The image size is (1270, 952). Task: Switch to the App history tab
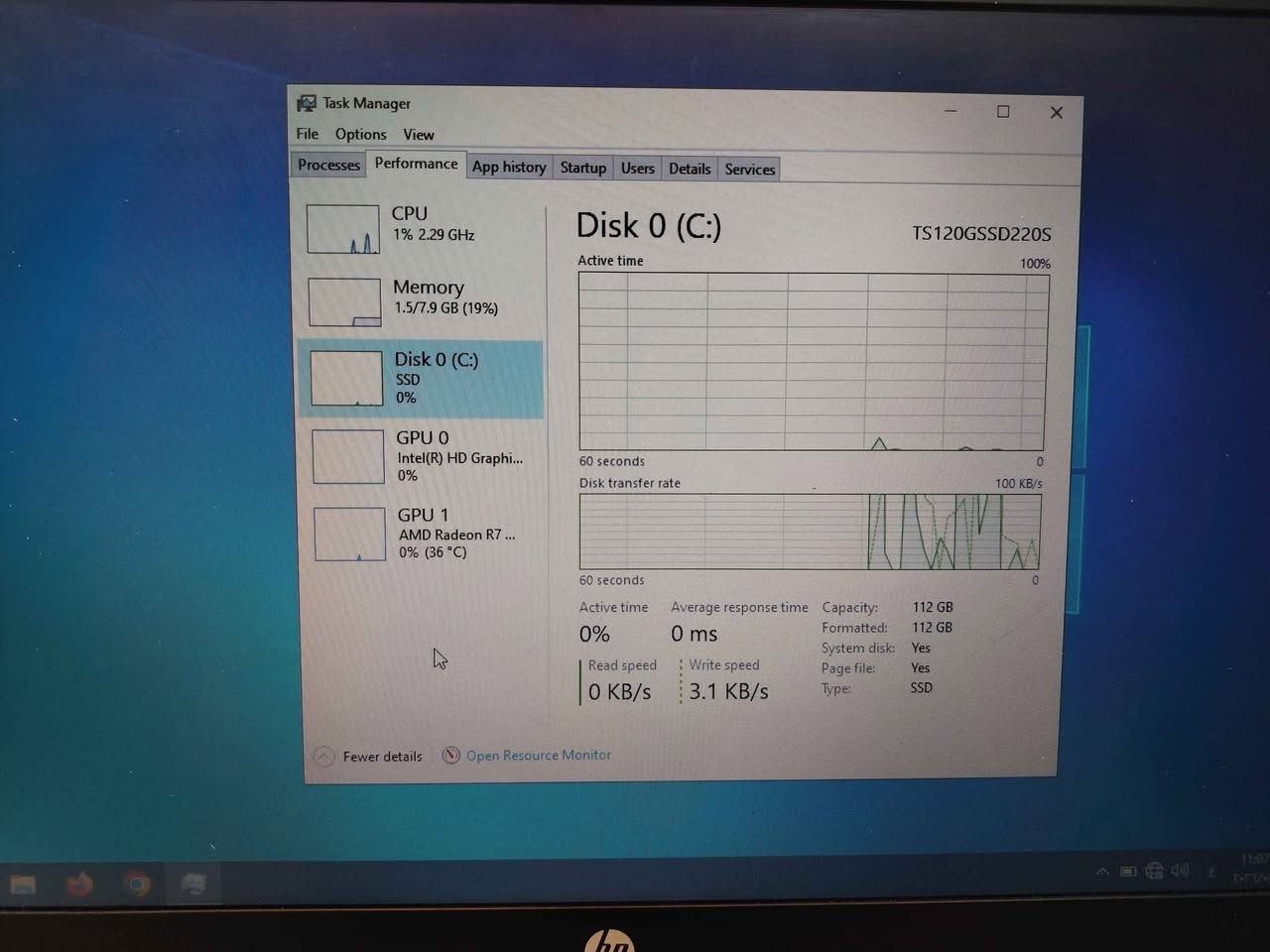click(508, 167)
